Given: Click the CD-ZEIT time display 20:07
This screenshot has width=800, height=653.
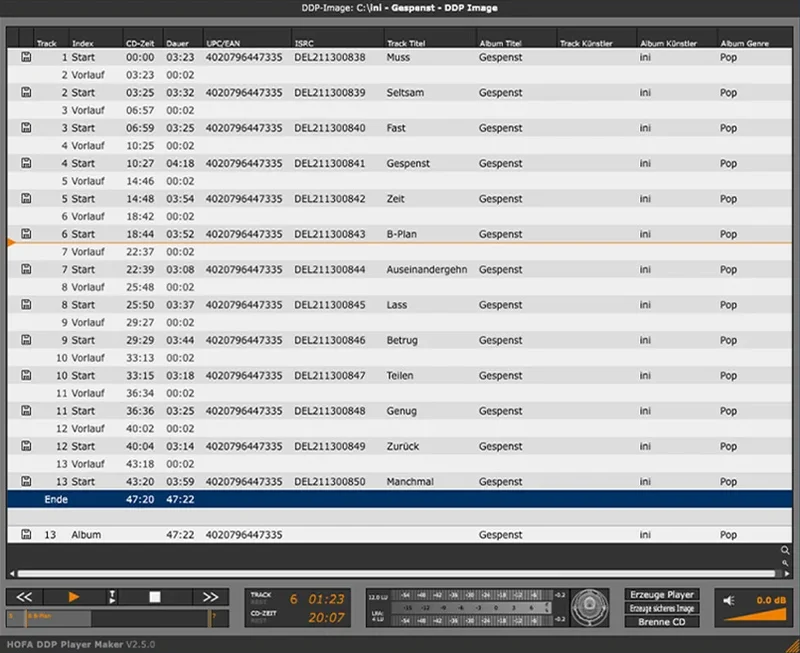Looking at the screenshot, I should (326, 618).
